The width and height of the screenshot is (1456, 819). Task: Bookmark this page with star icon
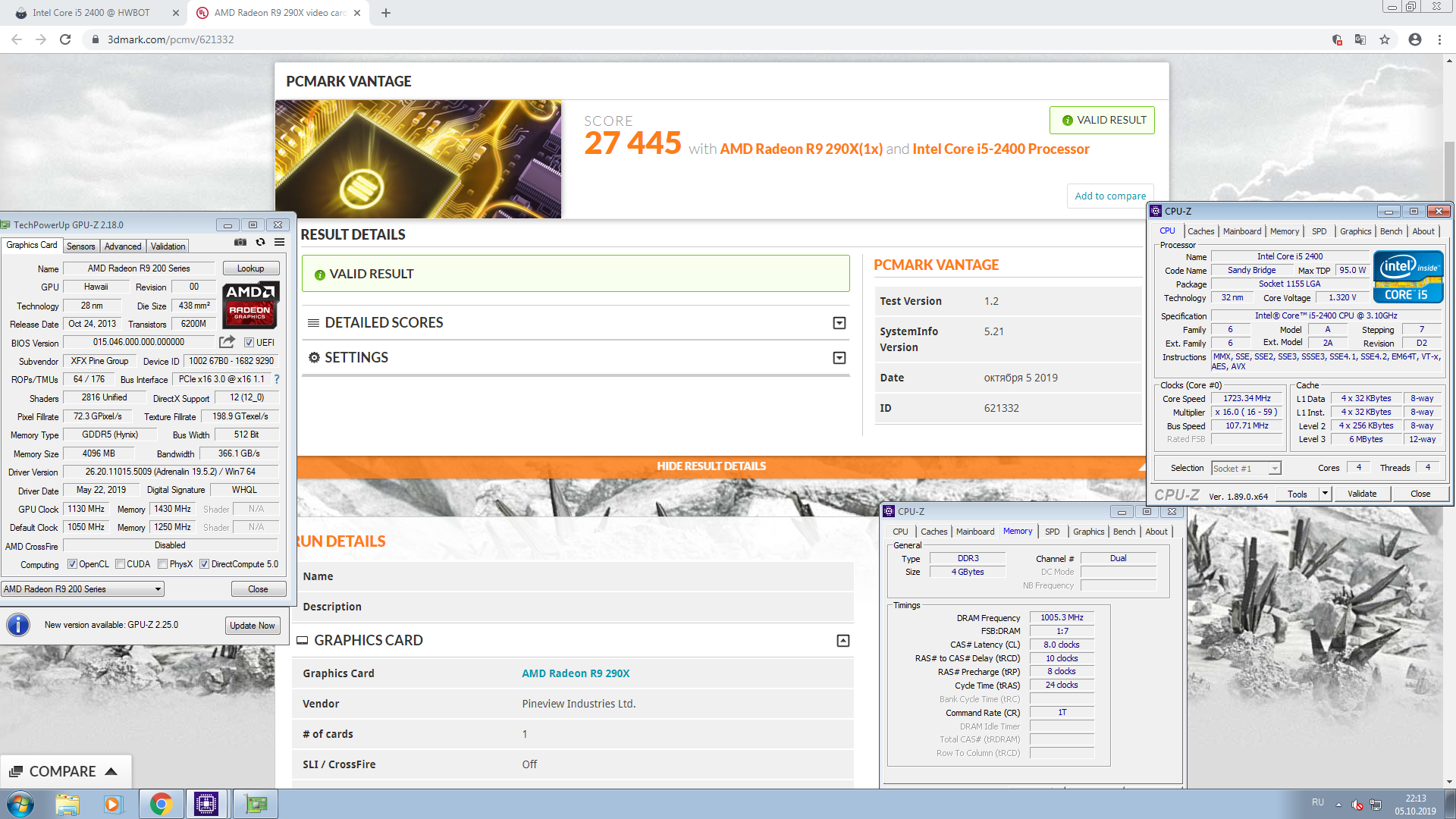pyautogui.click(x=1385, y=39)
